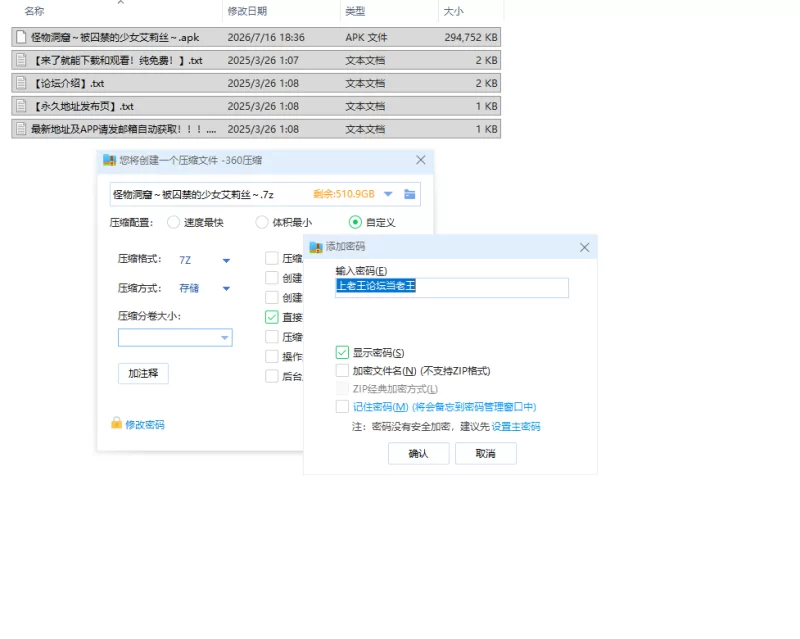This screenshot has width=800, height=639.
Task: Click the icon of 【永久地址发布页】.txt
Action: click(x=21, y=106)
